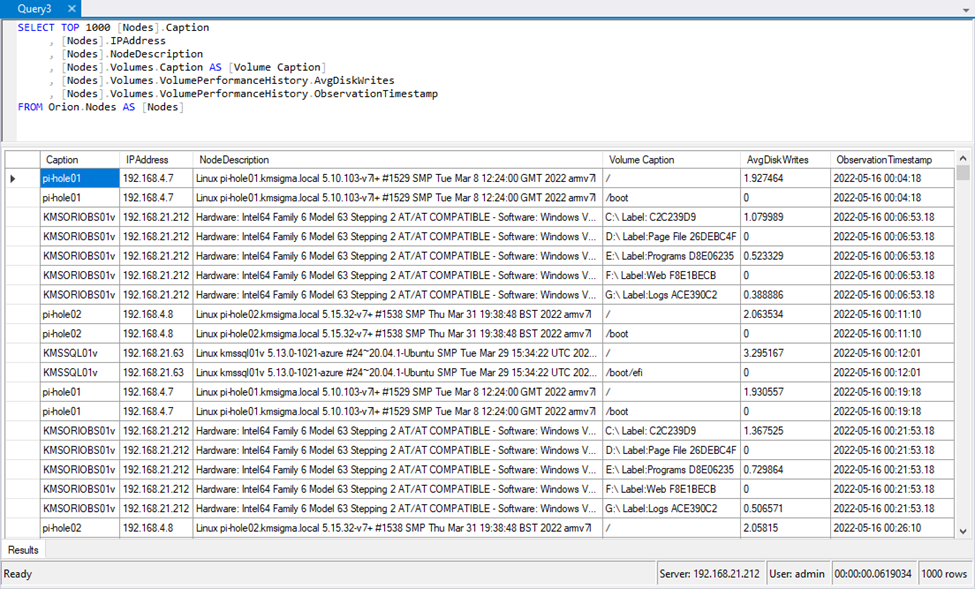
Task: Click the KMSSQL01v caption in the /boot/efi row
Action: (80, 373)
